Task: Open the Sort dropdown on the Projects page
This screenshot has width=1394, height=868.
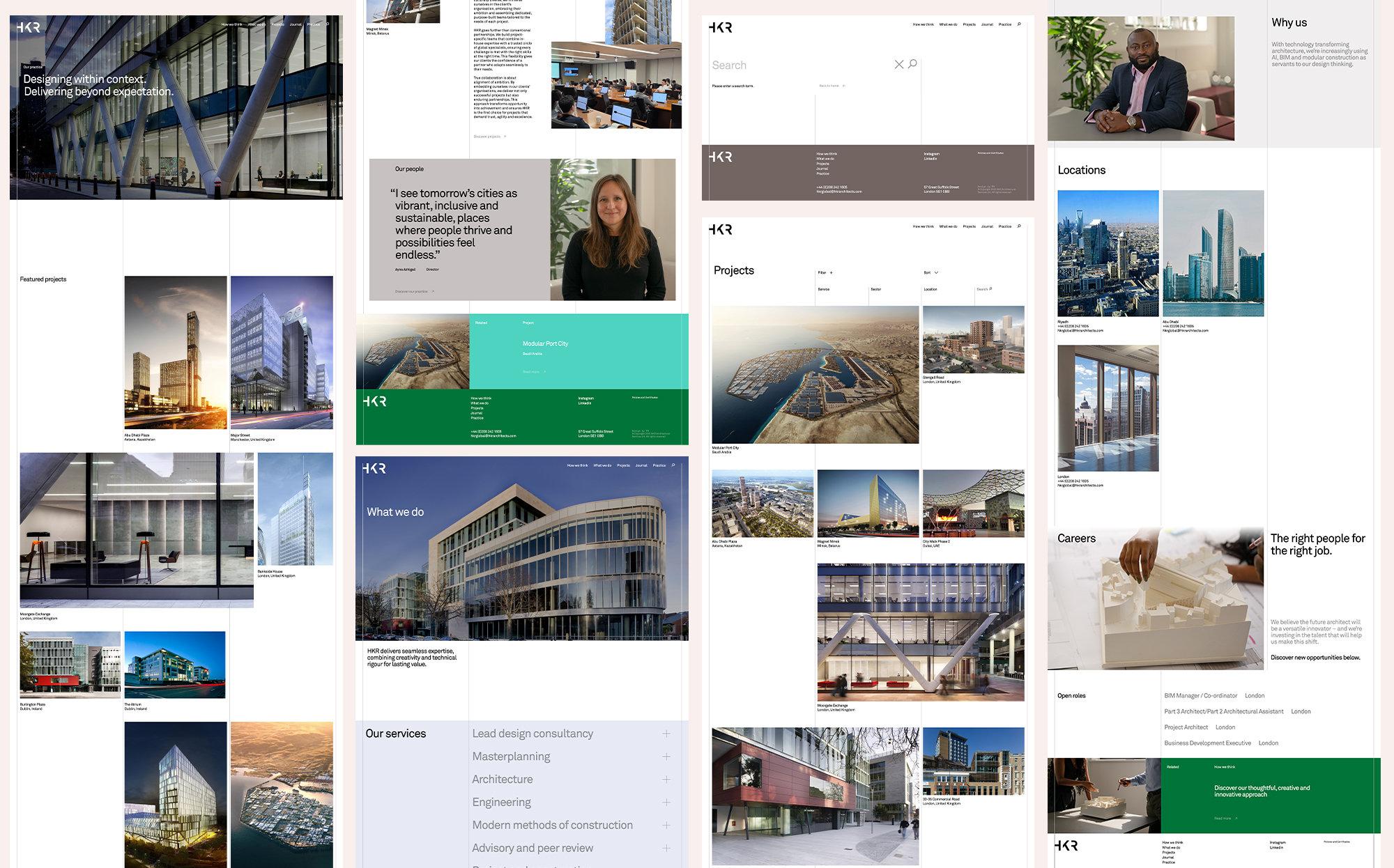Action: tap(931, 273)
